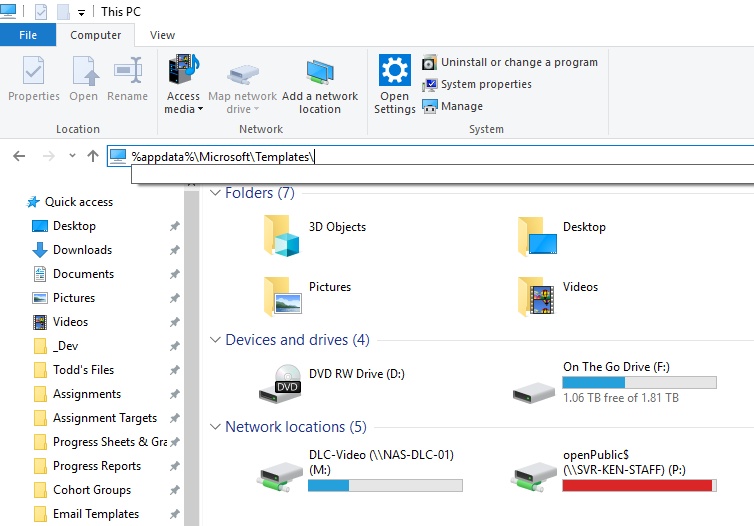Go up one folder level arrow
This screenshot has width=754, height=526.
[x=93, y=156]
